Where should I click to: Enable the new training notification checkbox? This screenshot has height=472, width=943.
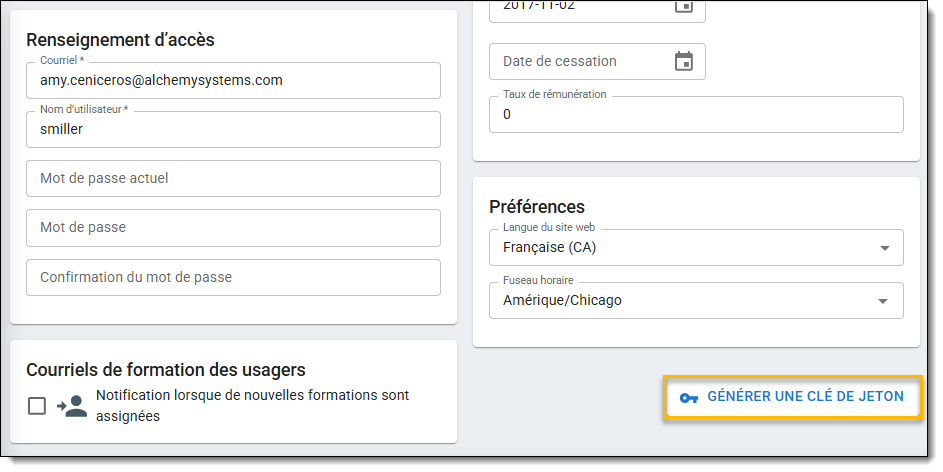point(37,406)
